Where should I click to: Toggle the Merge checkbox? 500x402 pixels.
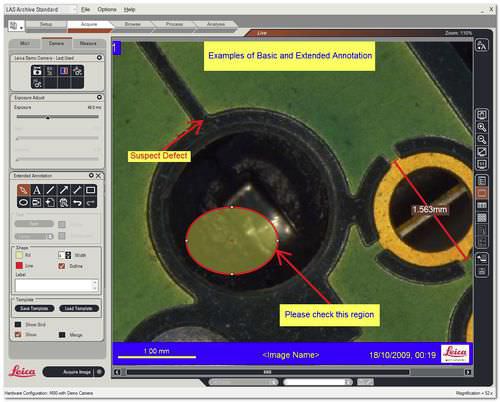(x=62, y=335)
